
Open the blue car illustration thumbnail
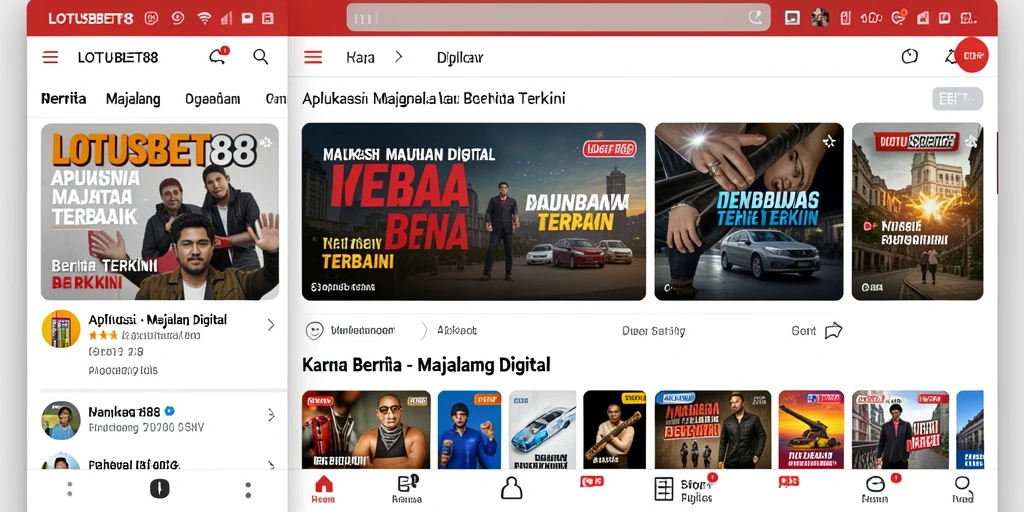(543, 430)
